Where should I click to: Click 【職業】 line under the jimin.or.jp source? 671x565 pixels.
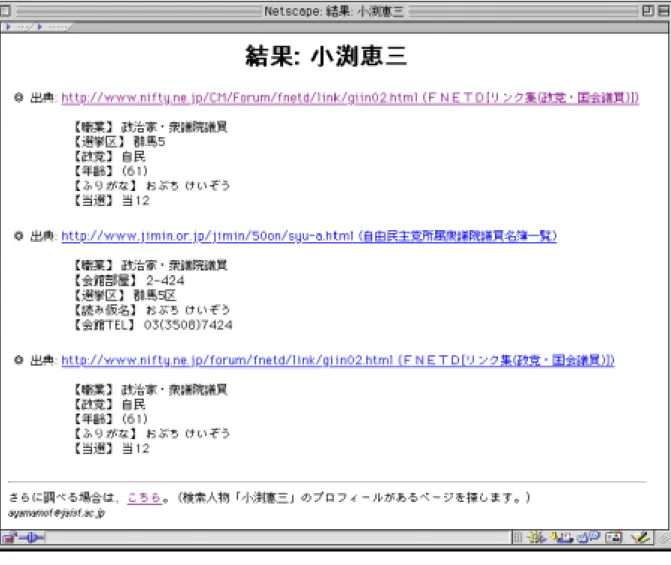click(151, 265)
